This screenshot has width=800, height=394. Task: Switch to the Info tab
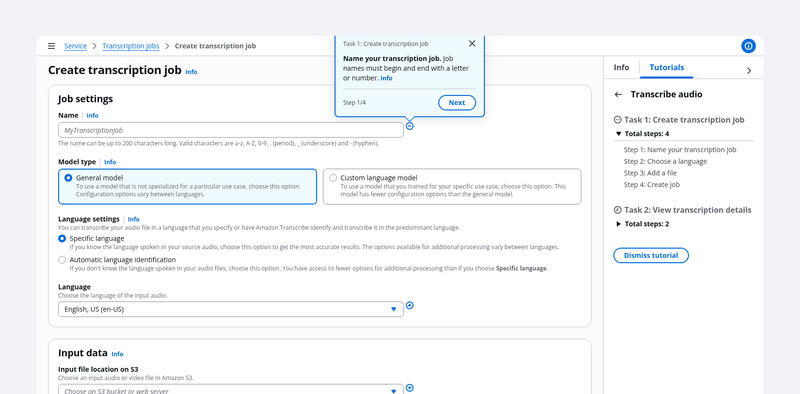tap(621, 67)
